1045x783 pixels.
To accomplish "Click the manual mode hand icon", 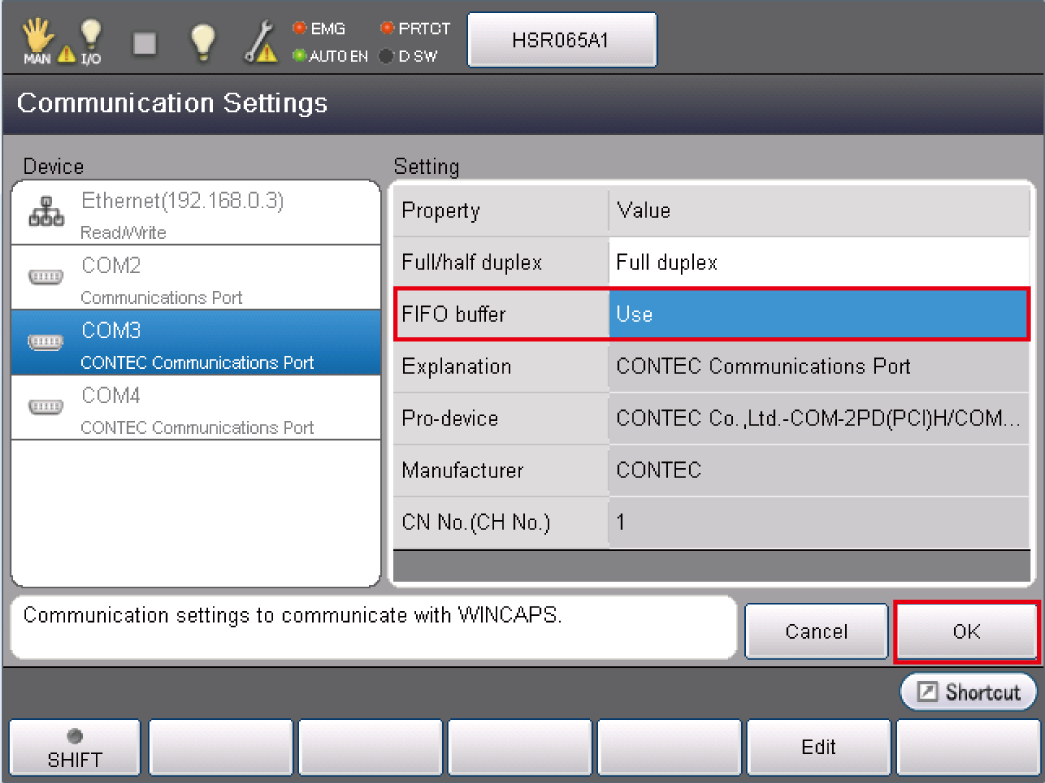I will [x=36, y=41].
